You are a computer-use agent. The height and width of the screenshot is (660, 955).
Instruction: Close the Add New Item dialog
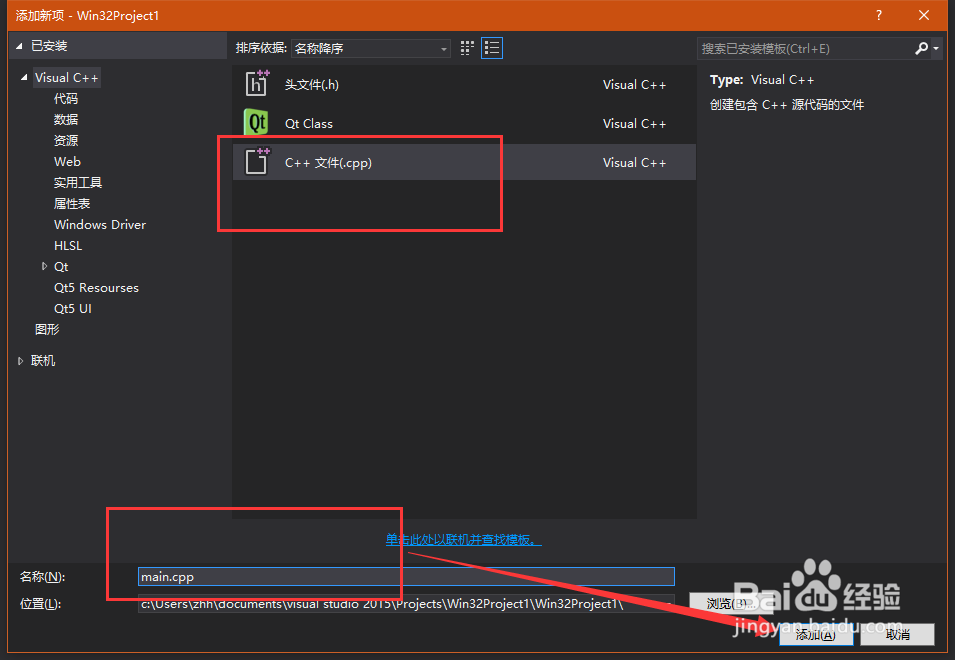924,15
